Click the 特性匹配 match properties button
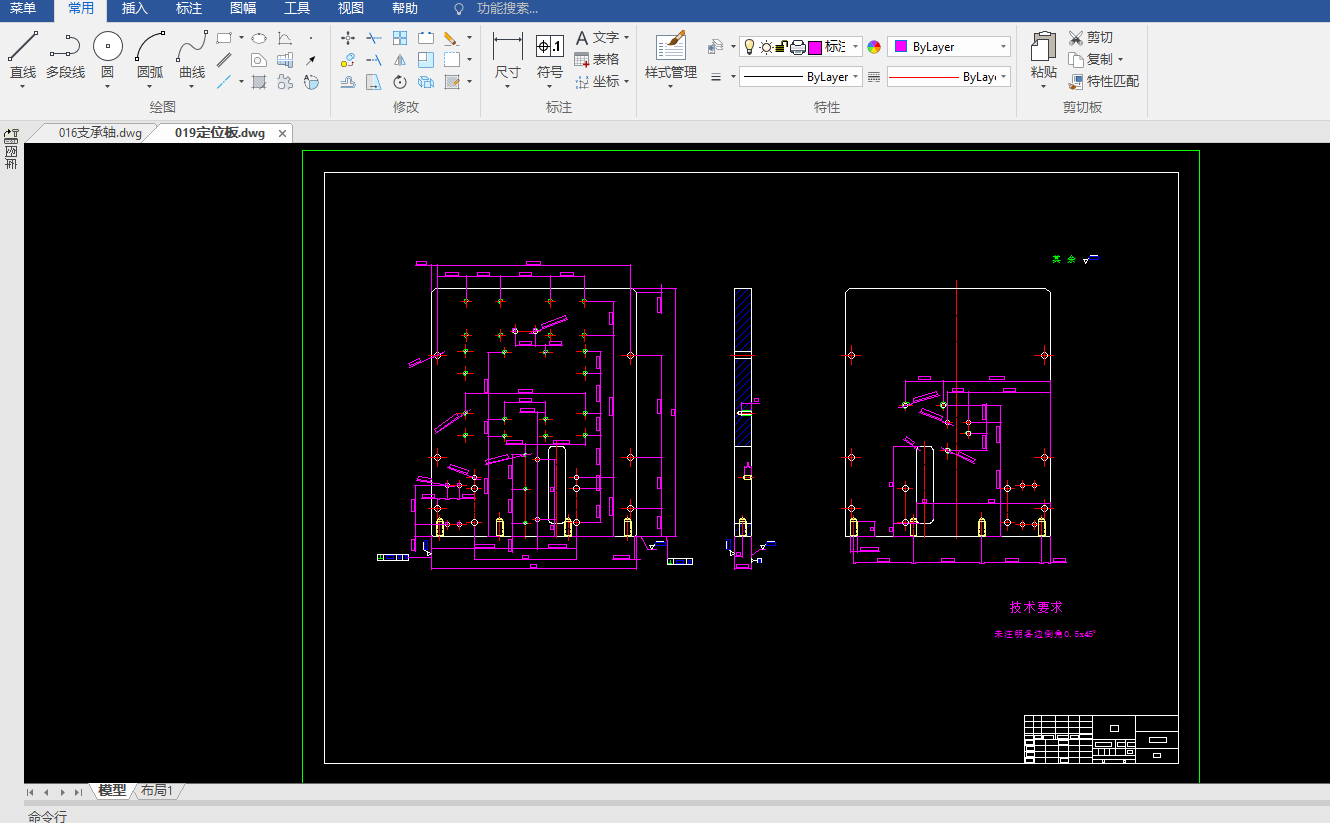1330x823 pixels. tap(1104, 82)
